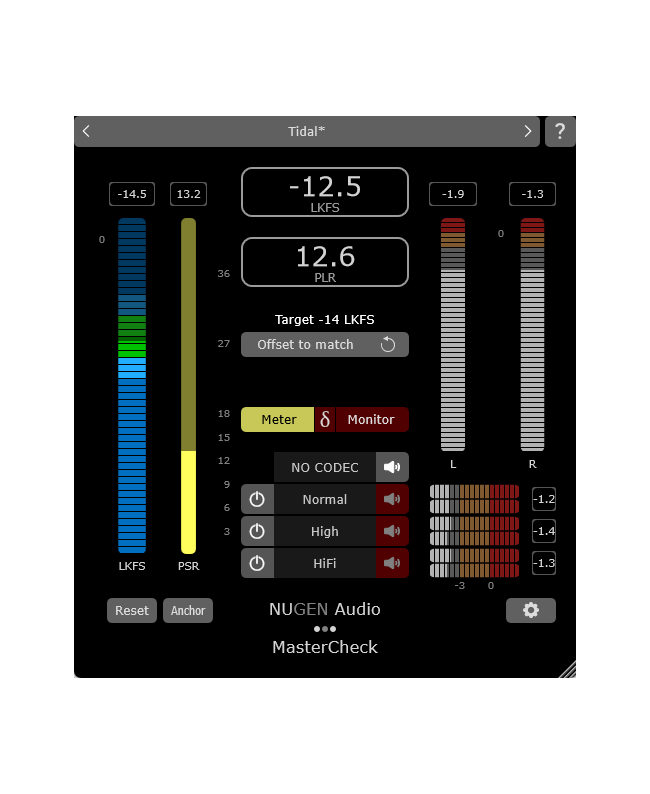The height and width of the screenshot is (794, 650).
Task: Click the Anchor button
Action: pos(188,610)
